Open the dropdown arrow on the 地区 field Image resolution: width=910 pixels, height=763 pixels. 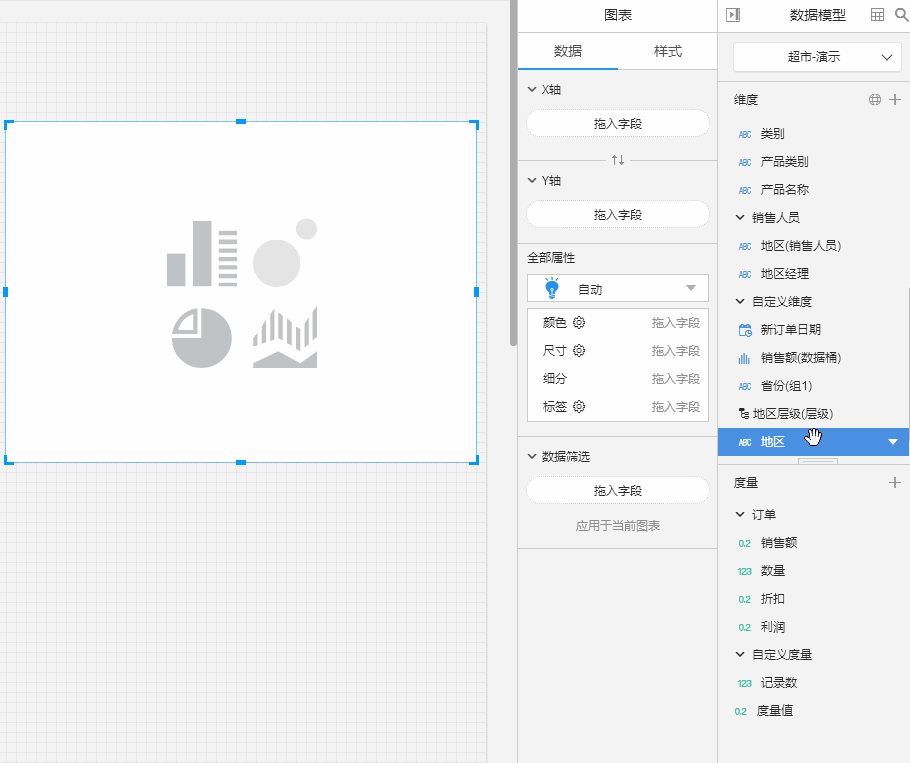click(x=893, y=442)
